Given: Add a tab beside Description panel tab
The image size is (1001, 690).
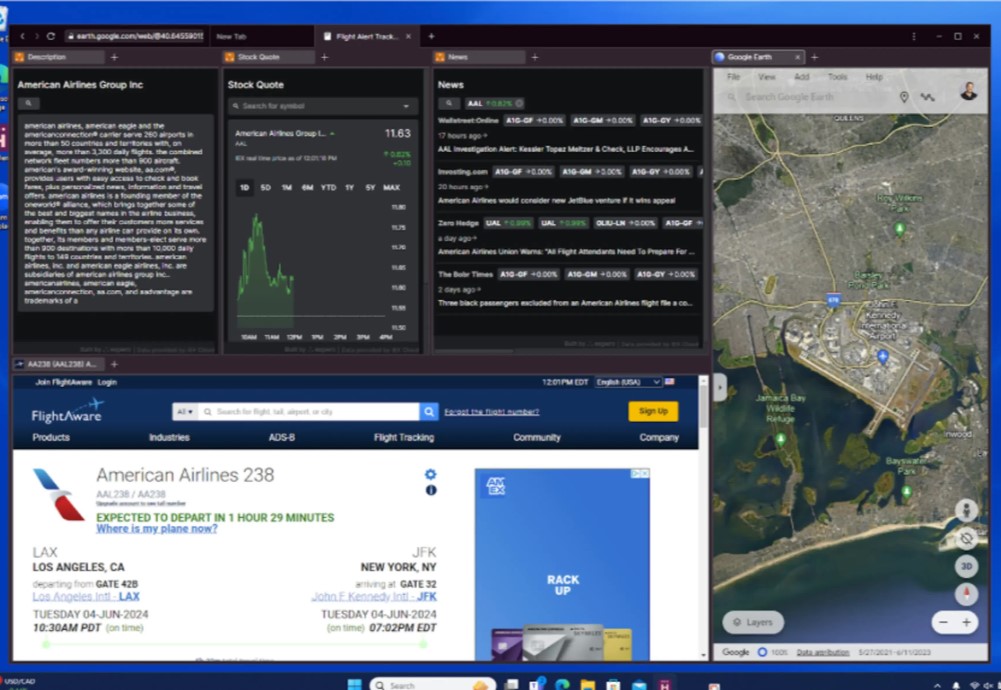Looking at the screenshot, I should (x=114, y=57).
